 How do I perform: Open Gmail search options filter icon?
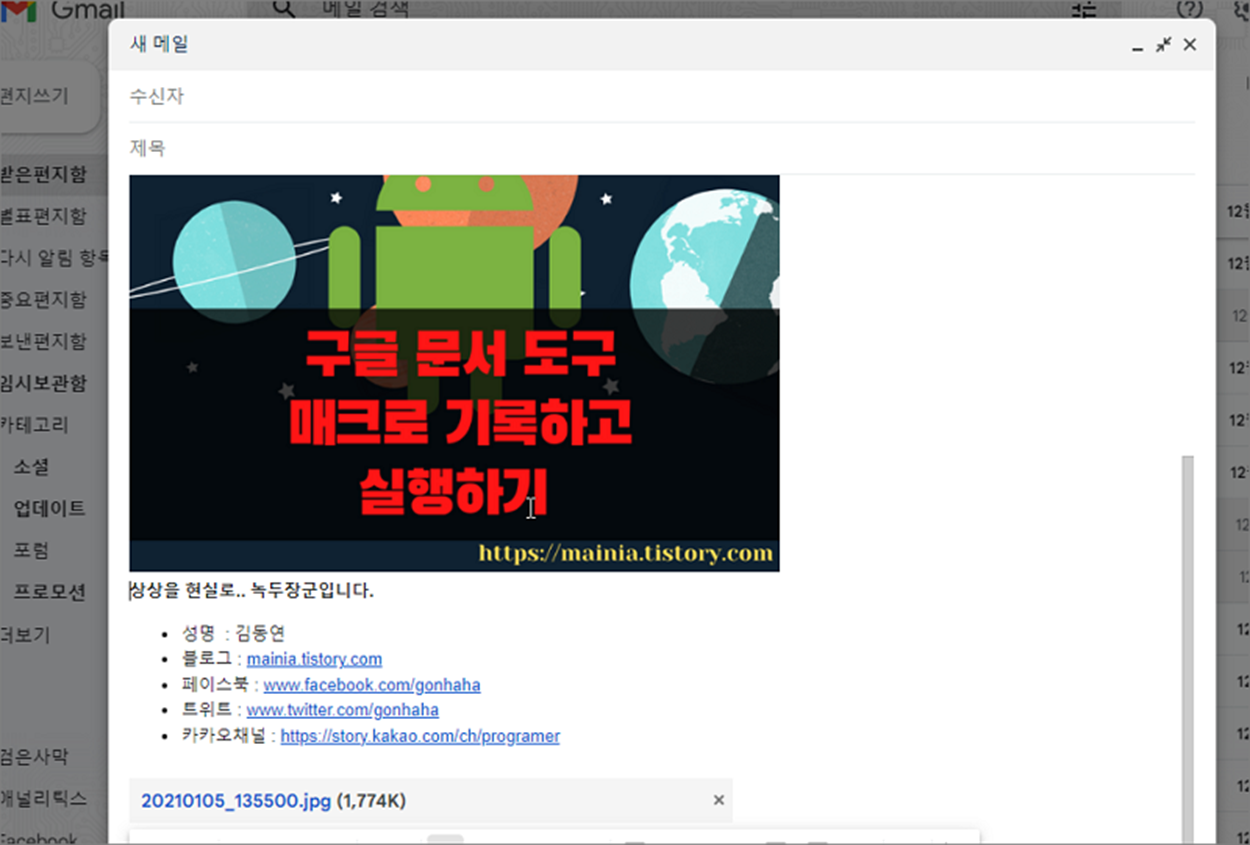(1084, 10)
